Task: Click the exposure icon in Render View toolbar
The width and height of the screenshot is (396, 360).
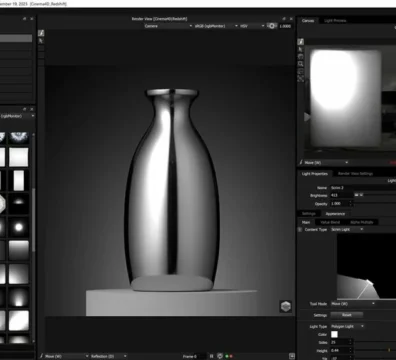Action: [272, 26]
